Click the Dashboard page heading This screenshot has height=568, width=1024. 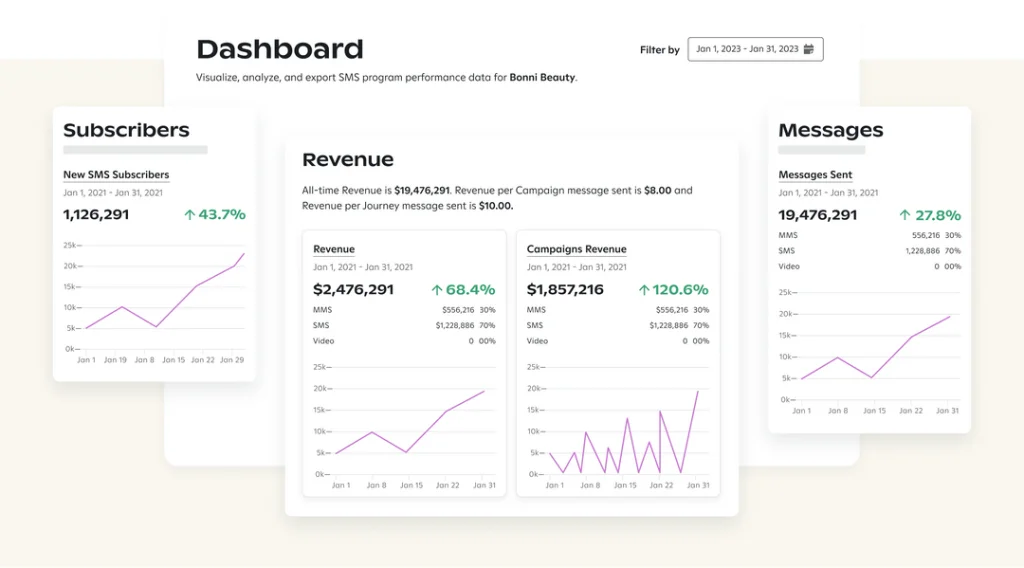click(279, 49)
